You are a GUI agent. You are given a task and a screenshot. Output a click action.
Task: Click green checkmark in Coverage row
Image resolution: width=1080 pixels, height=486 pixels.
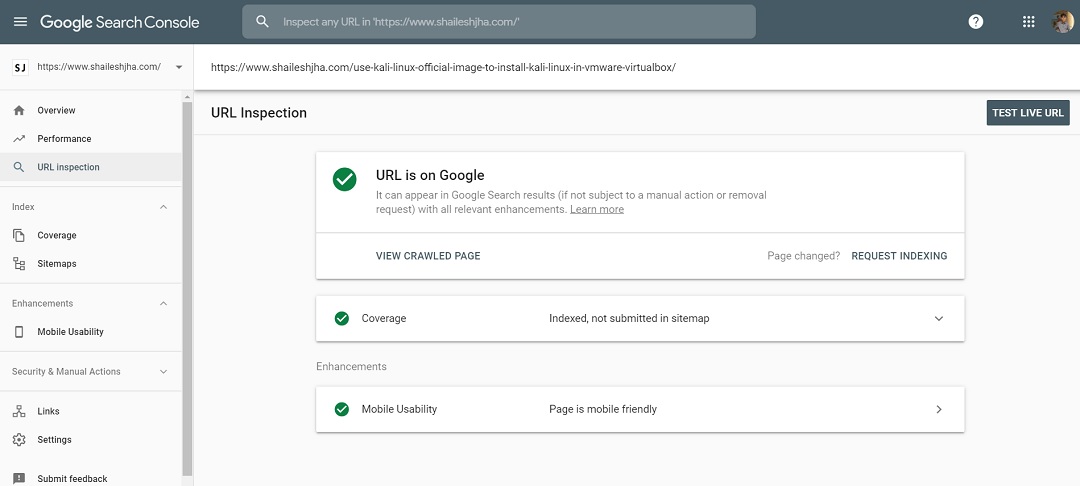point(342,318)
